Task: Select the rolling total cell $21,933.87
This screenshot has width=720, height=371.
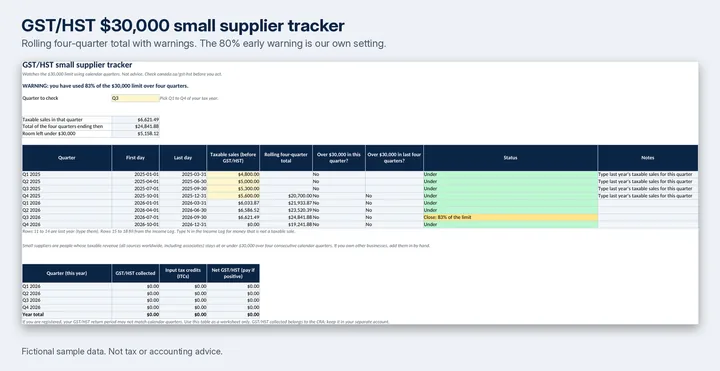Action: pyautogui.click(x=286, y=203)
